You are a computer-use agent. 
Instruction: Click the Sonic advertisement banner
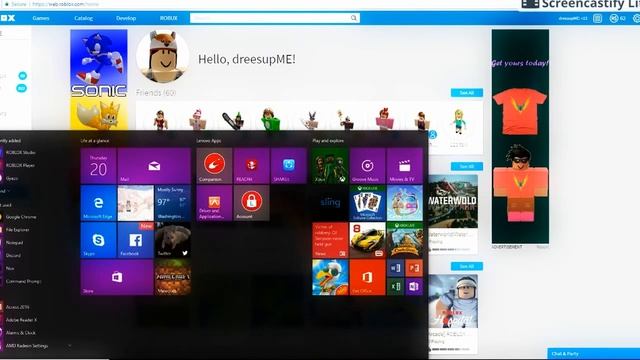(99, 80)
